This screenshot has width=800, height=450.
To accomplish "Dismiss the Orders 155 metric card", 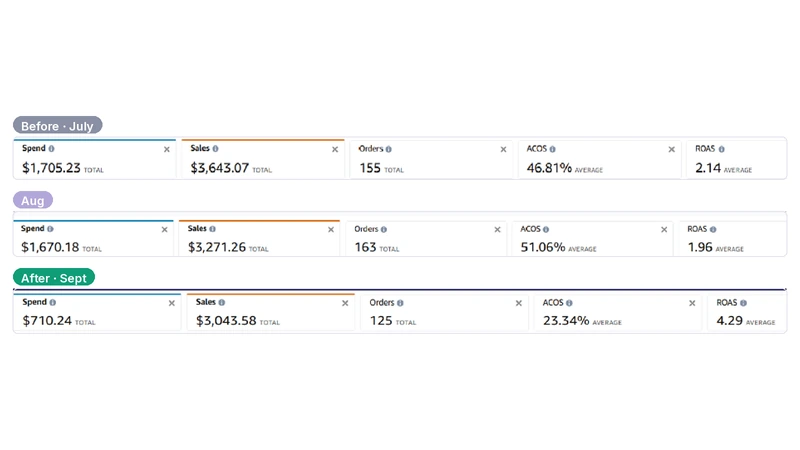I will [504, 149].
